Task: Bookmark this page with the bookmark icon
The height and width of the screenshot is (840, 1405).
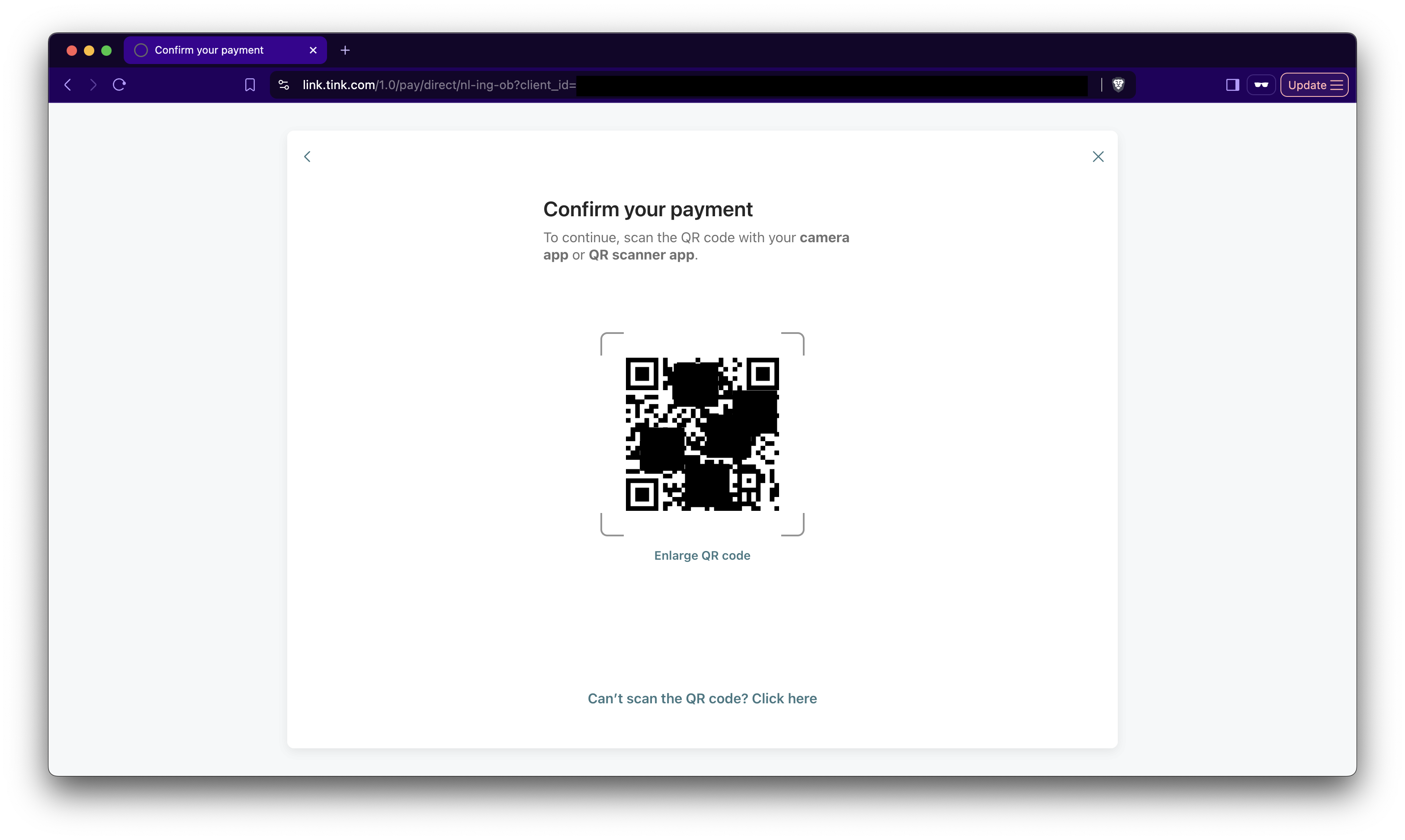Action: (250, 85)
